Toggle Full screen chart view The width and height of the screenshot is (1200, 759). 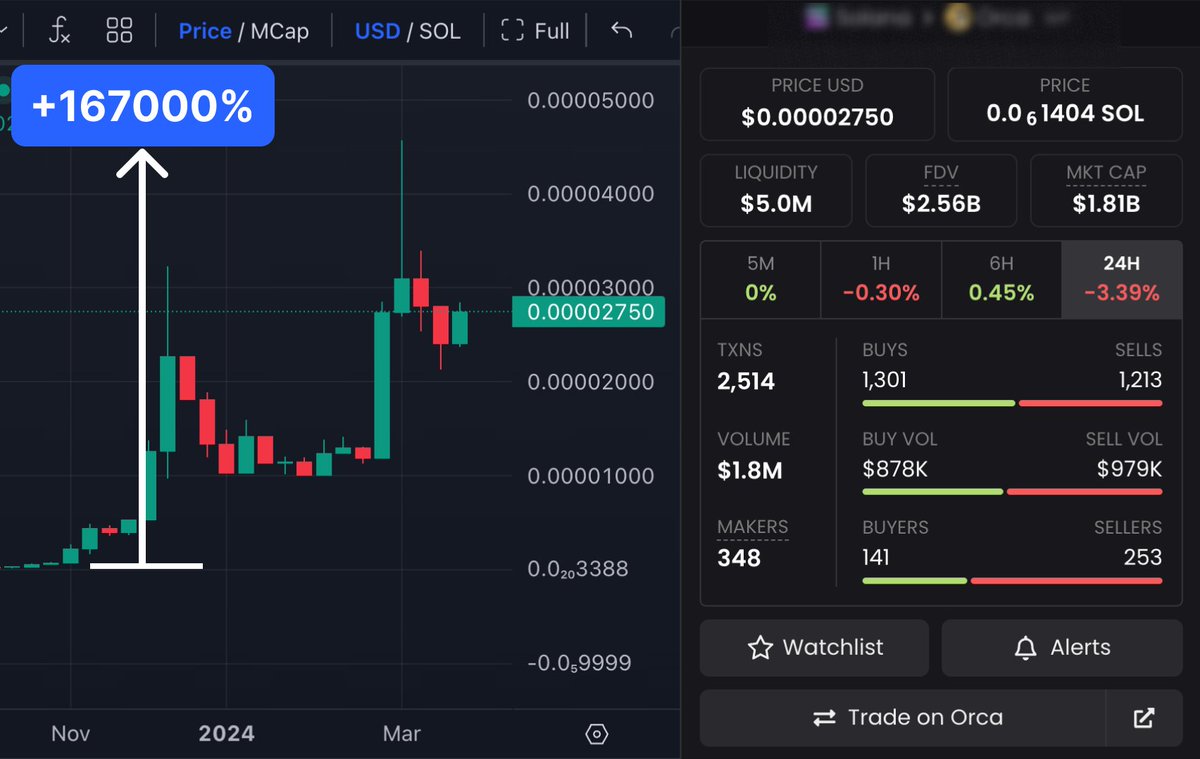pyautogui.click(x=534, y=31)
